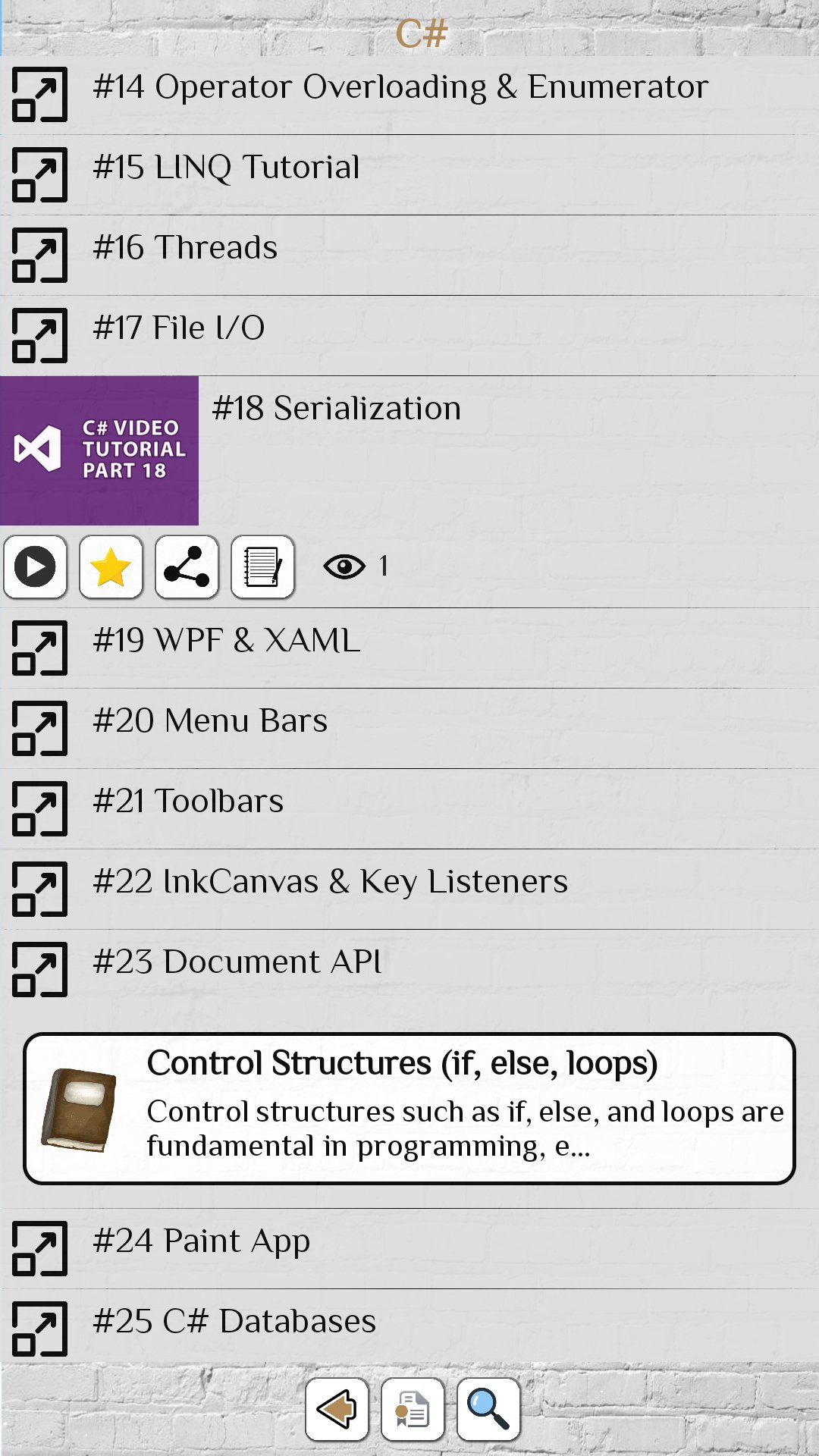Click expand icon beside #24 Paint App
819x1456 pixels.
(x=39, y=1249)
